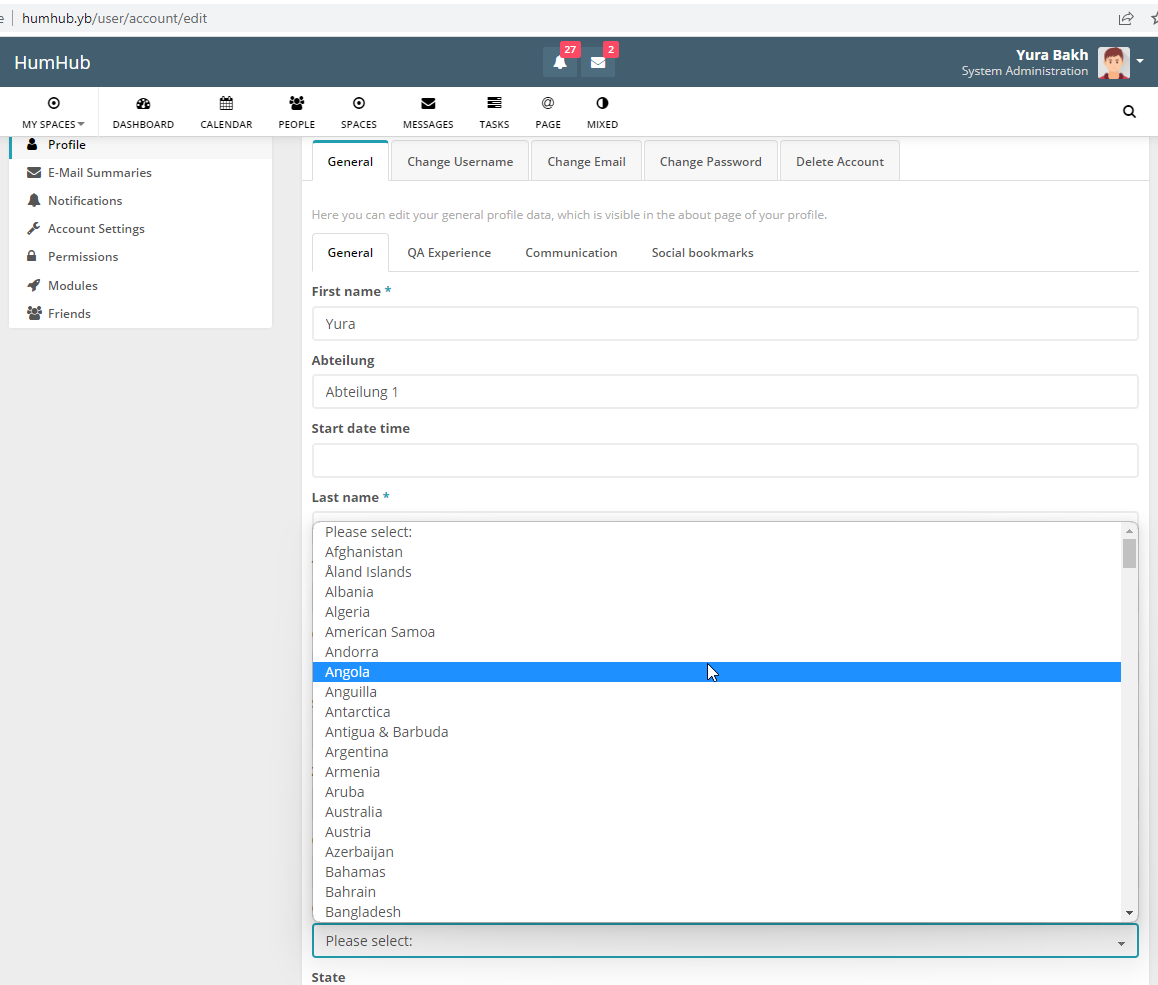This screenshot has width=1158, height=985.
Task: Open the Dashboard
Action: 143,110
